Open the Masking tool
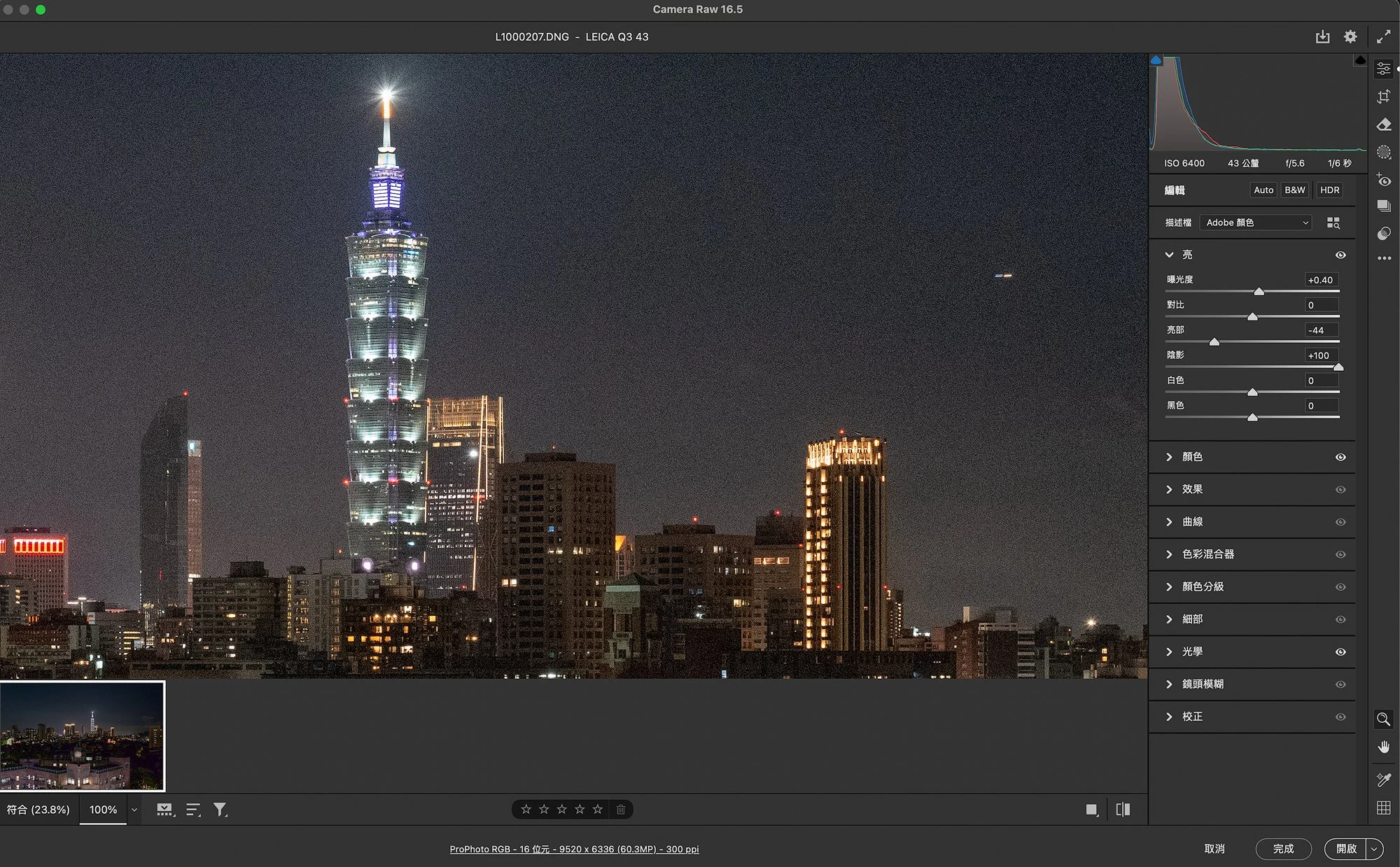The height and width of the screenshot is (867, 1400). click(1383, 152)
